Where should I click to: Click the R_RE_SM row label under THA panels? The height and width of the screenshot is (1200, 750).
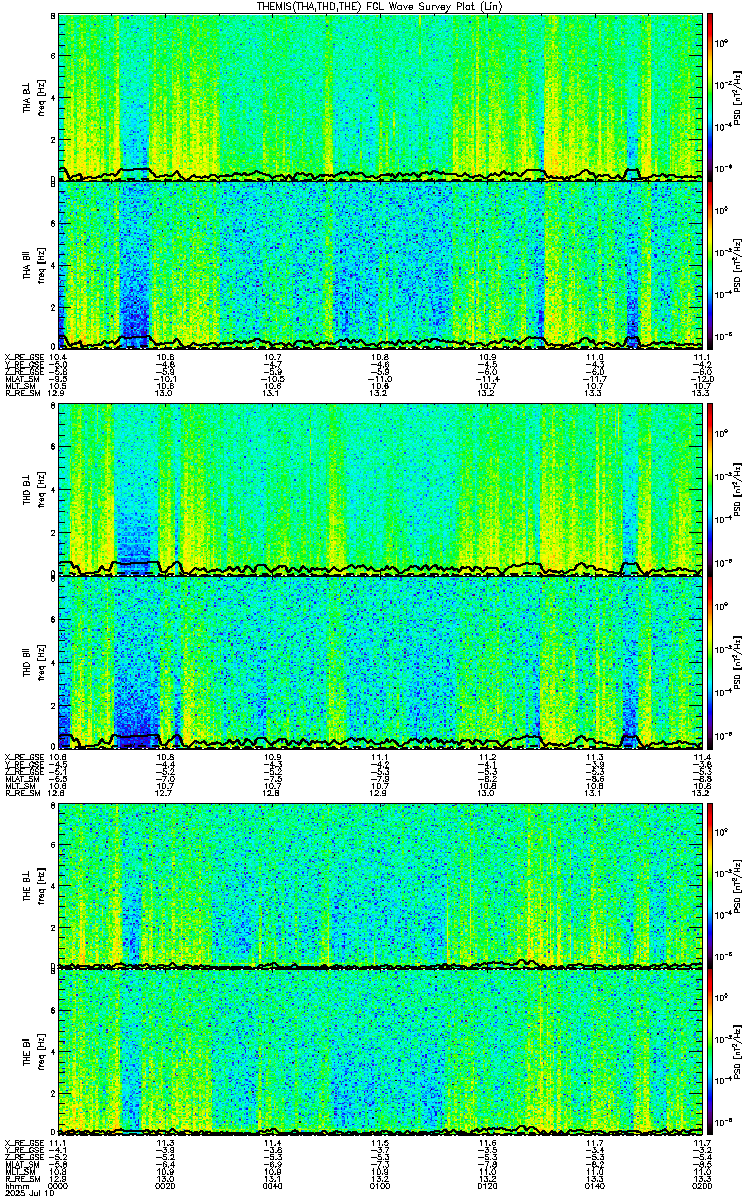21,394
